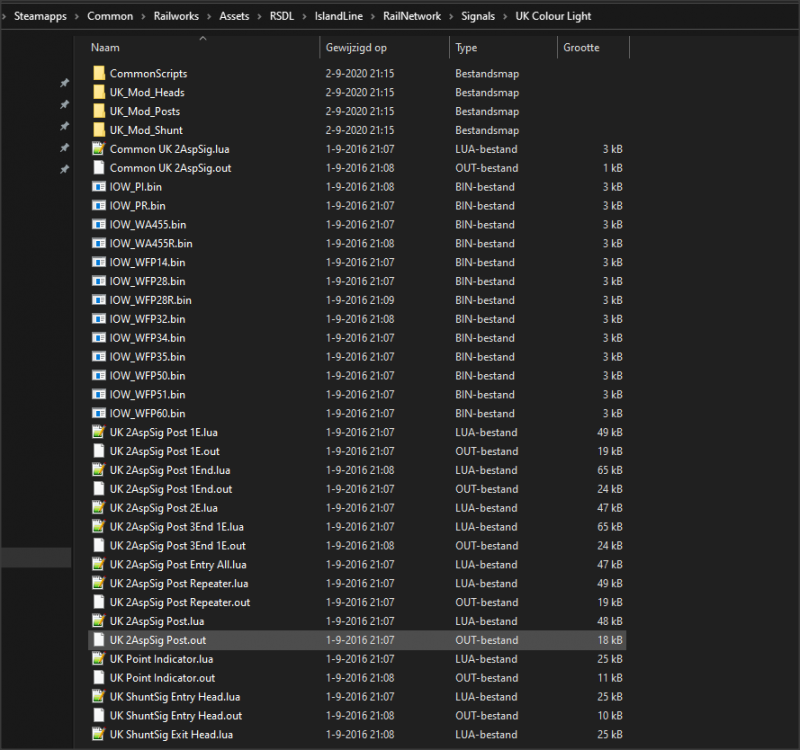800x750 pixels.
Task: Click the CommonScripts folder icon
Action: [x=98, y=73]
